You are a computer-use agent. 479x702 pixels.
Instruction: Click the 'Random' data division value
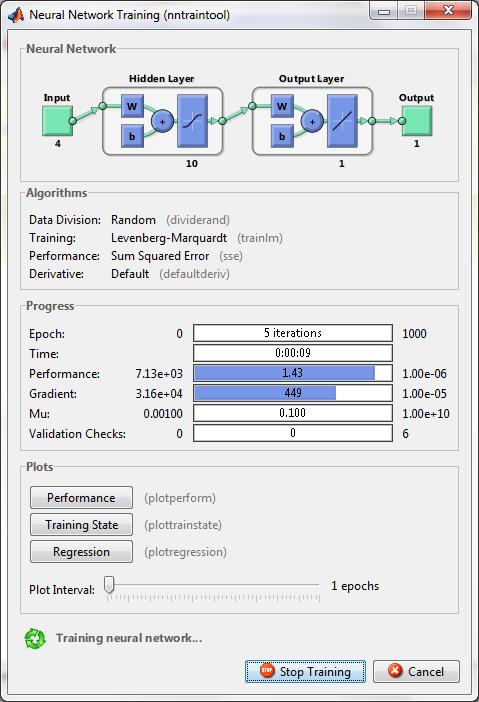pyautogui.click(x=133, y=220)
